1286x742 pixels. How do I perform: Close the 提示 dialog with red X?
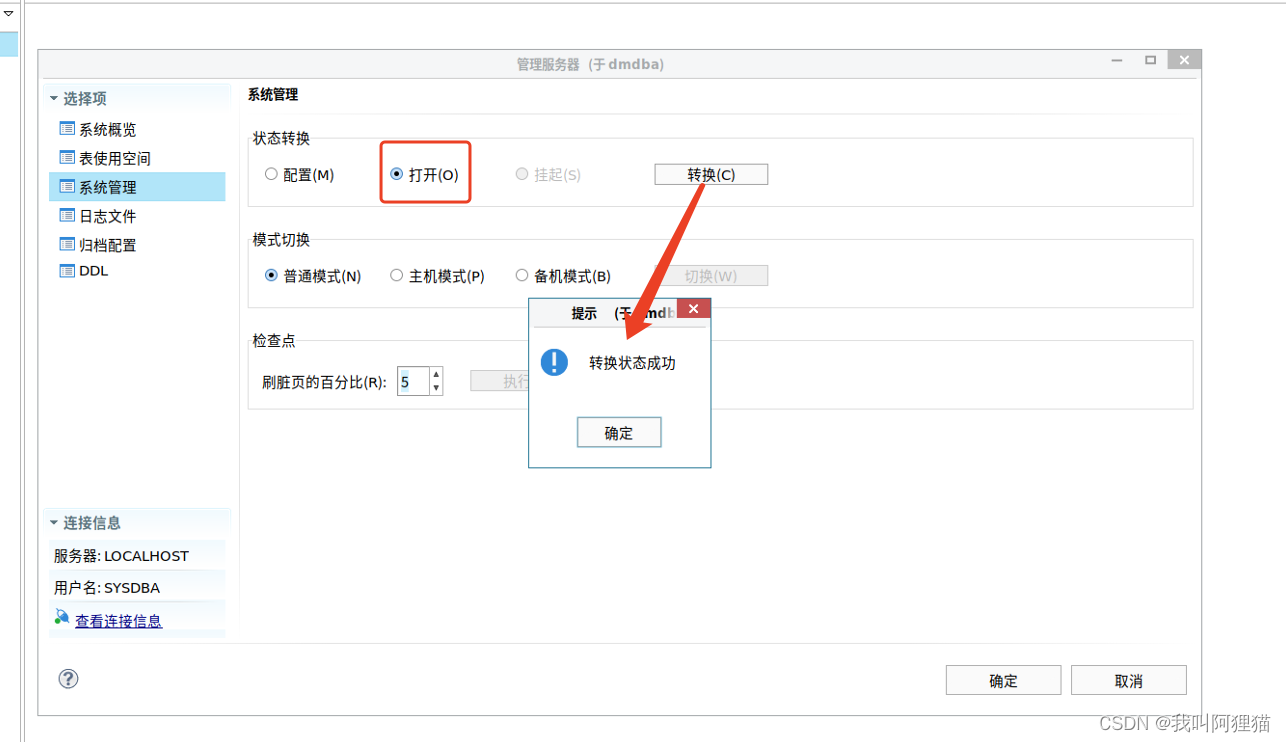coord(693,309)
